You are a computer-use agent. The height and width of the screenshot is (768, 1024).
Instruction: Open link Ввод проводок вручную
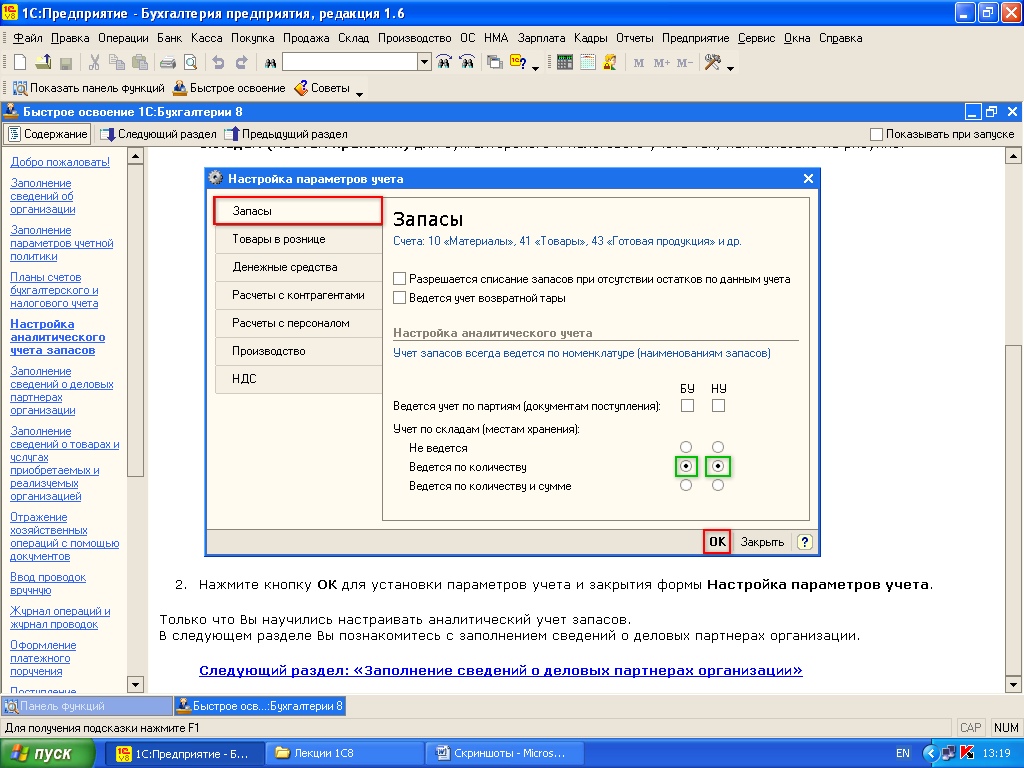click(48, 584)
